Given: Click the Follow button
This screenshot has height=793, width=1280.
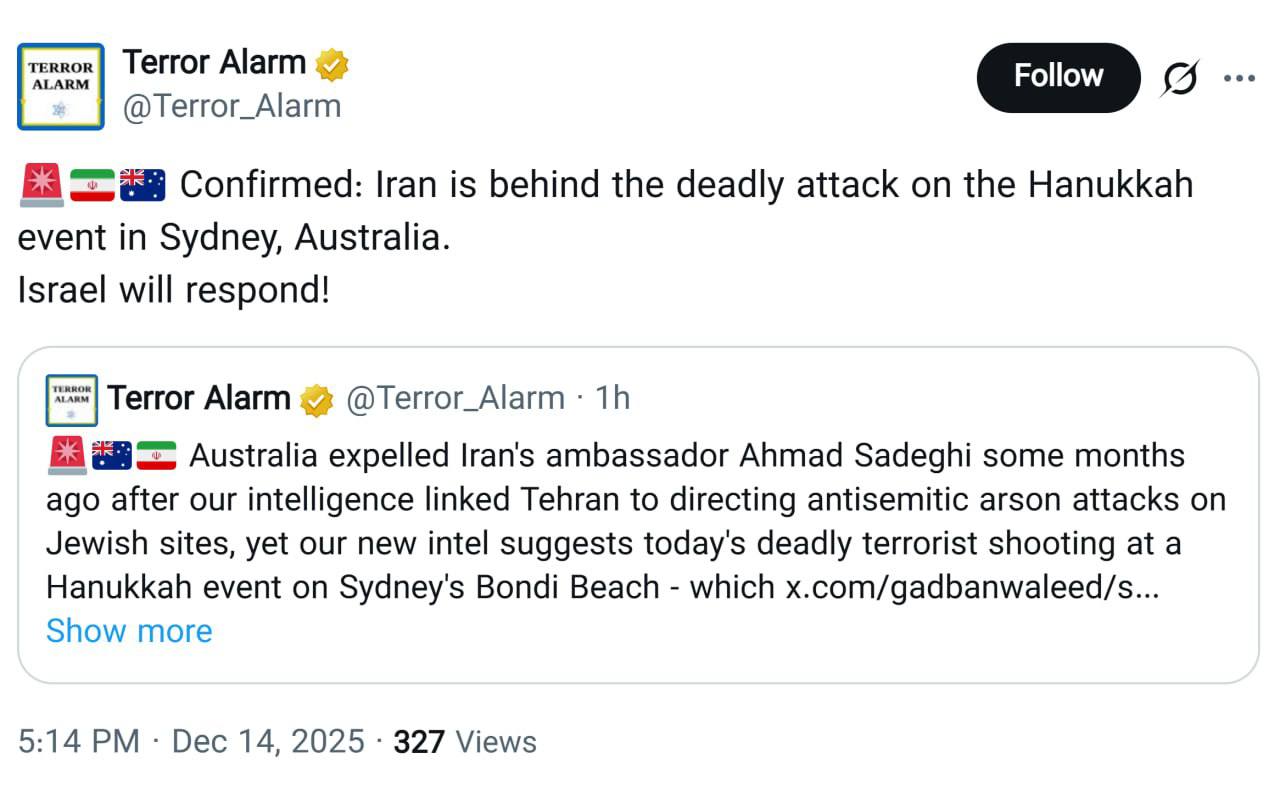Looking at the screenshot, I should (x=1058, y=75).
